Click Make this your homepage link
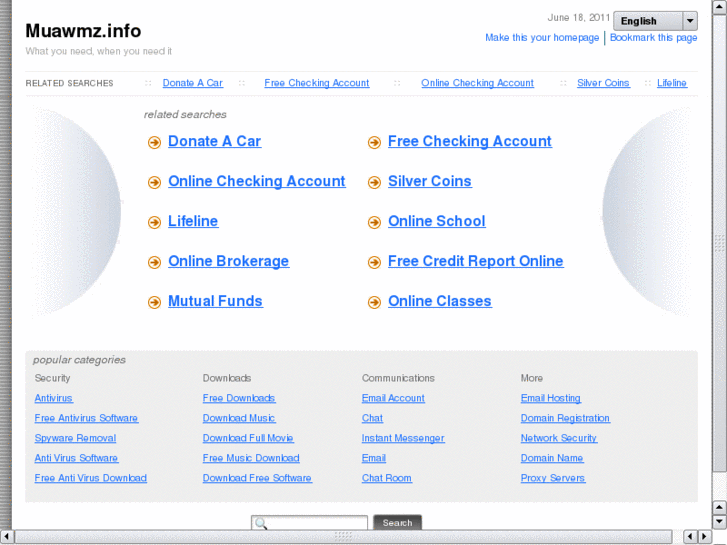The height and width of the screenshot is (545, 727). tap(542, 38)
